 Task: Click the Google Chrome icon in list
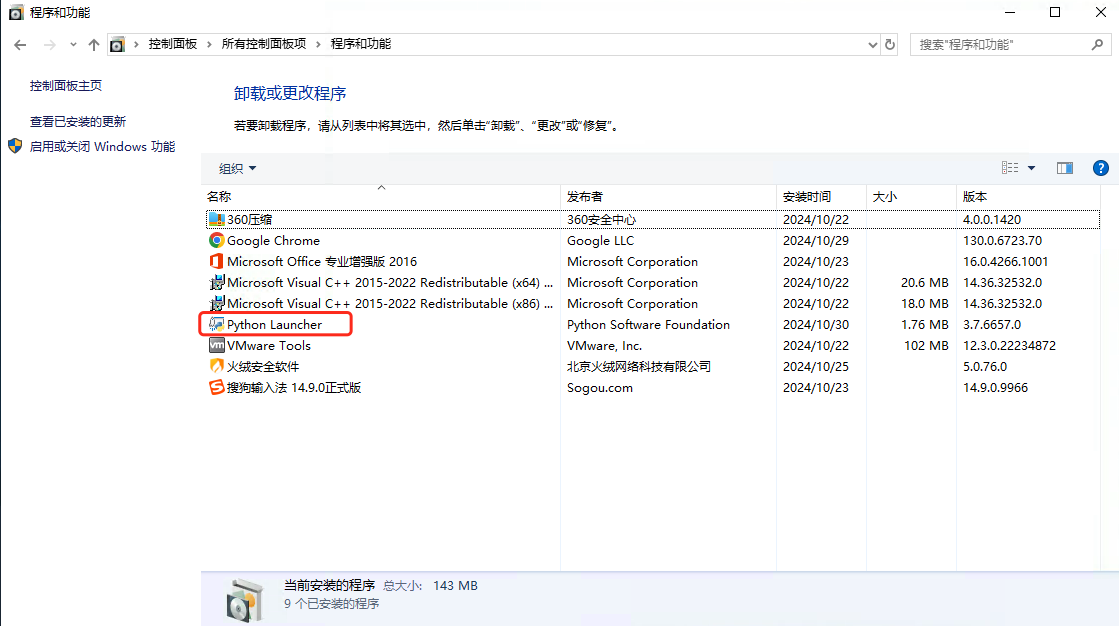pyautogui.click(x=216, y=241)
